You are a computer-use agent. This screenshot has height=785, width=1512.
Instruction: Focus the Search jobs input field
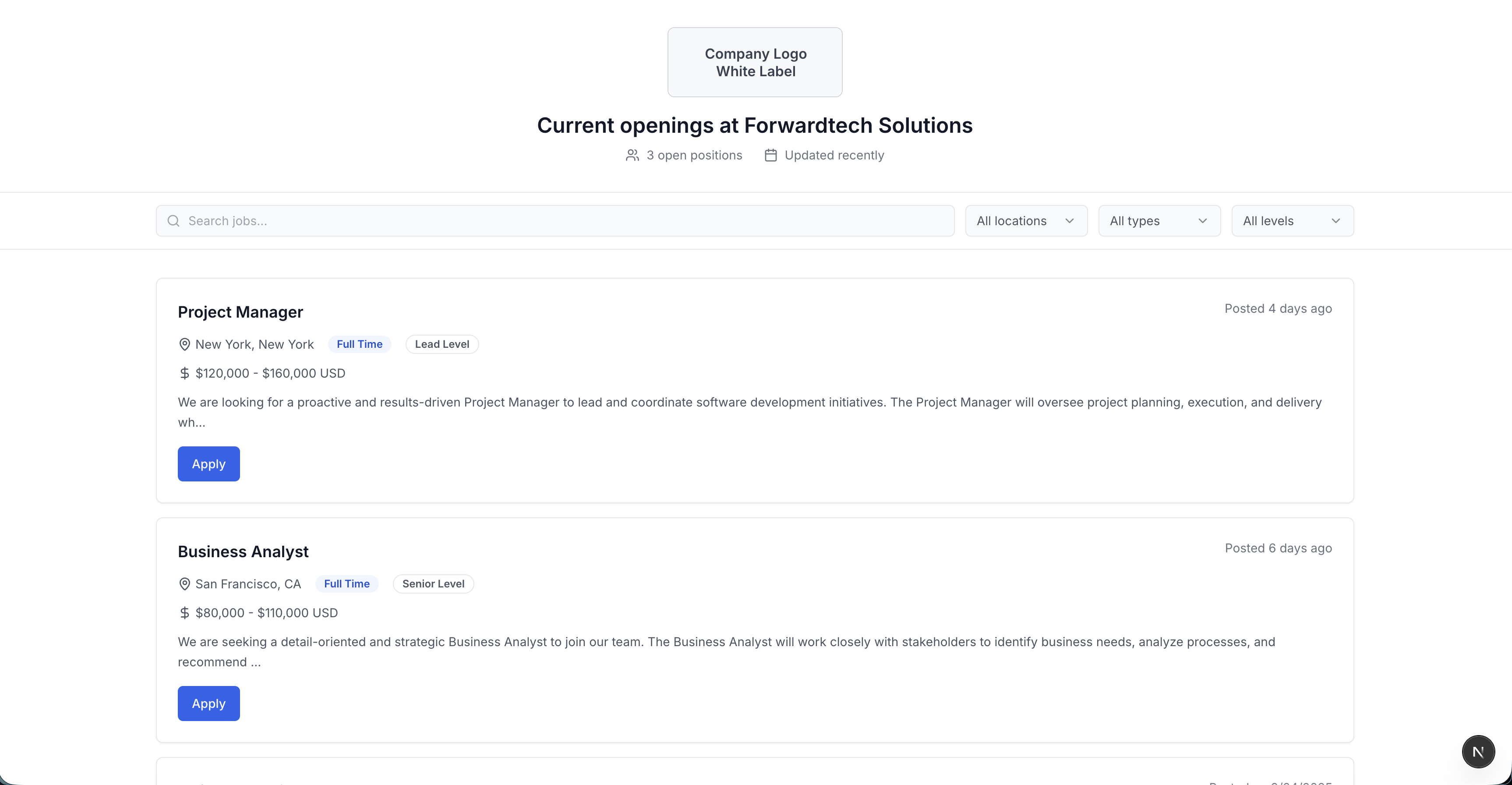pos(563,221)
